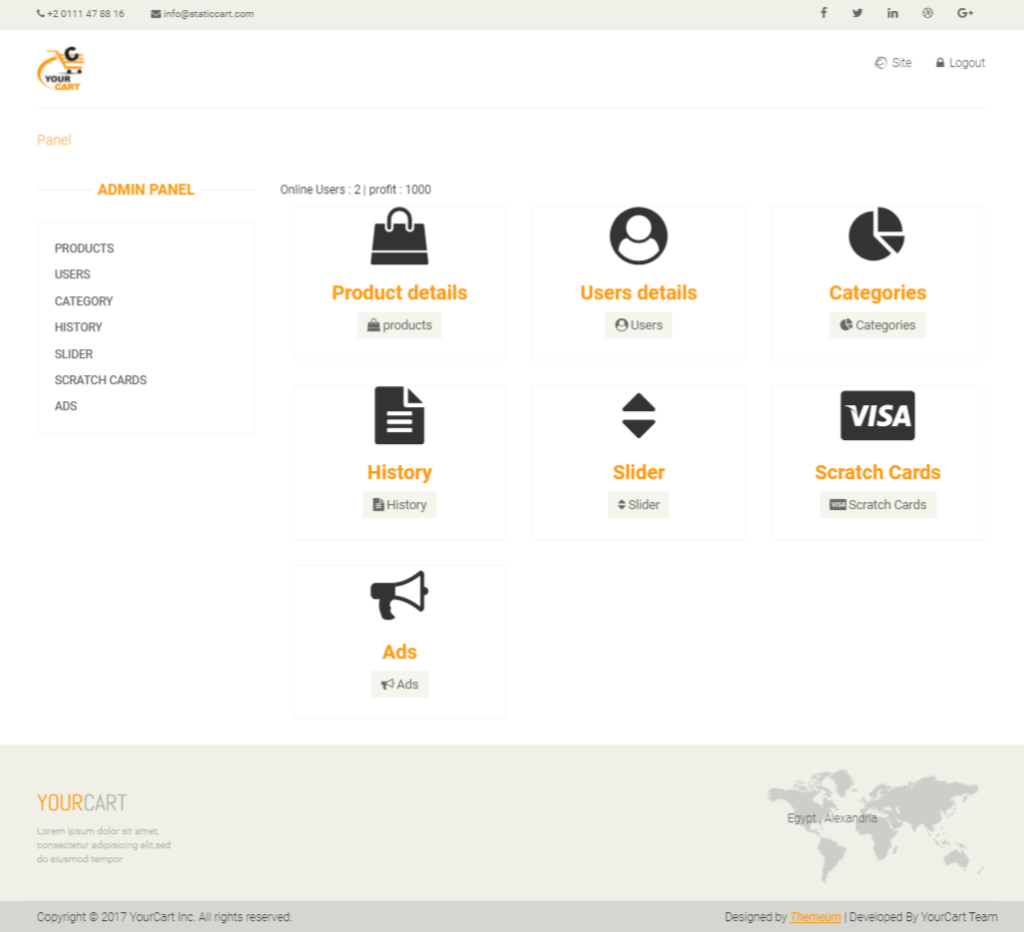Click the VISA card icon
The image size is (1024, 932).
click(877, 415)
